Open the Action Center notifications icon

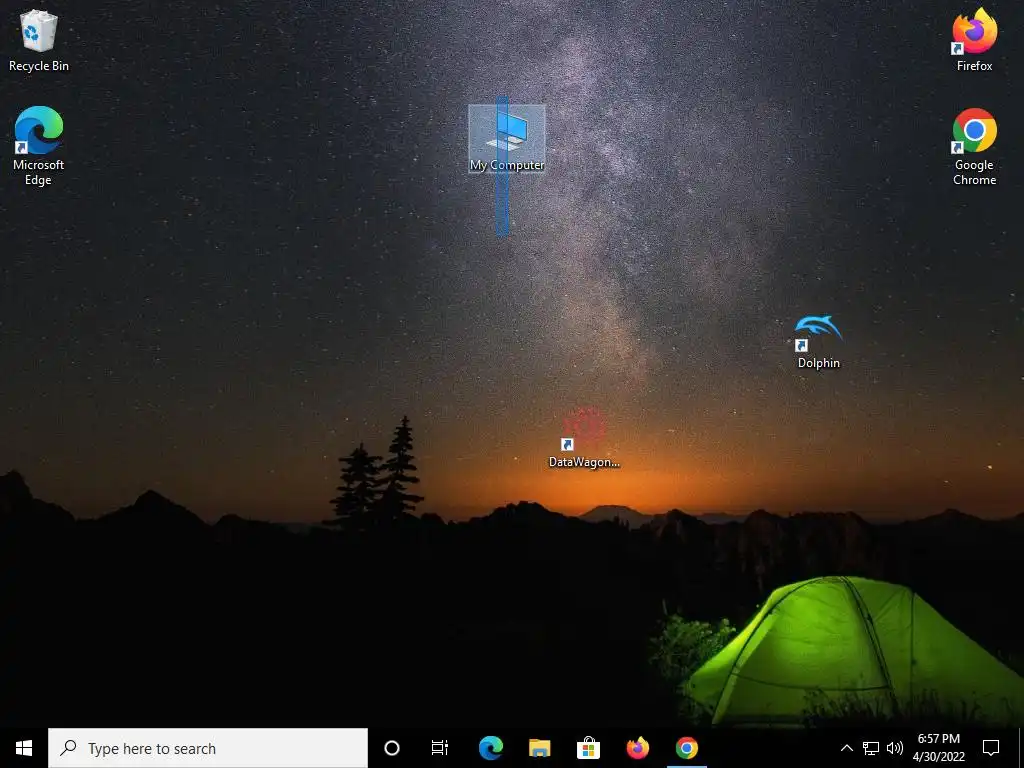[991, 748]
